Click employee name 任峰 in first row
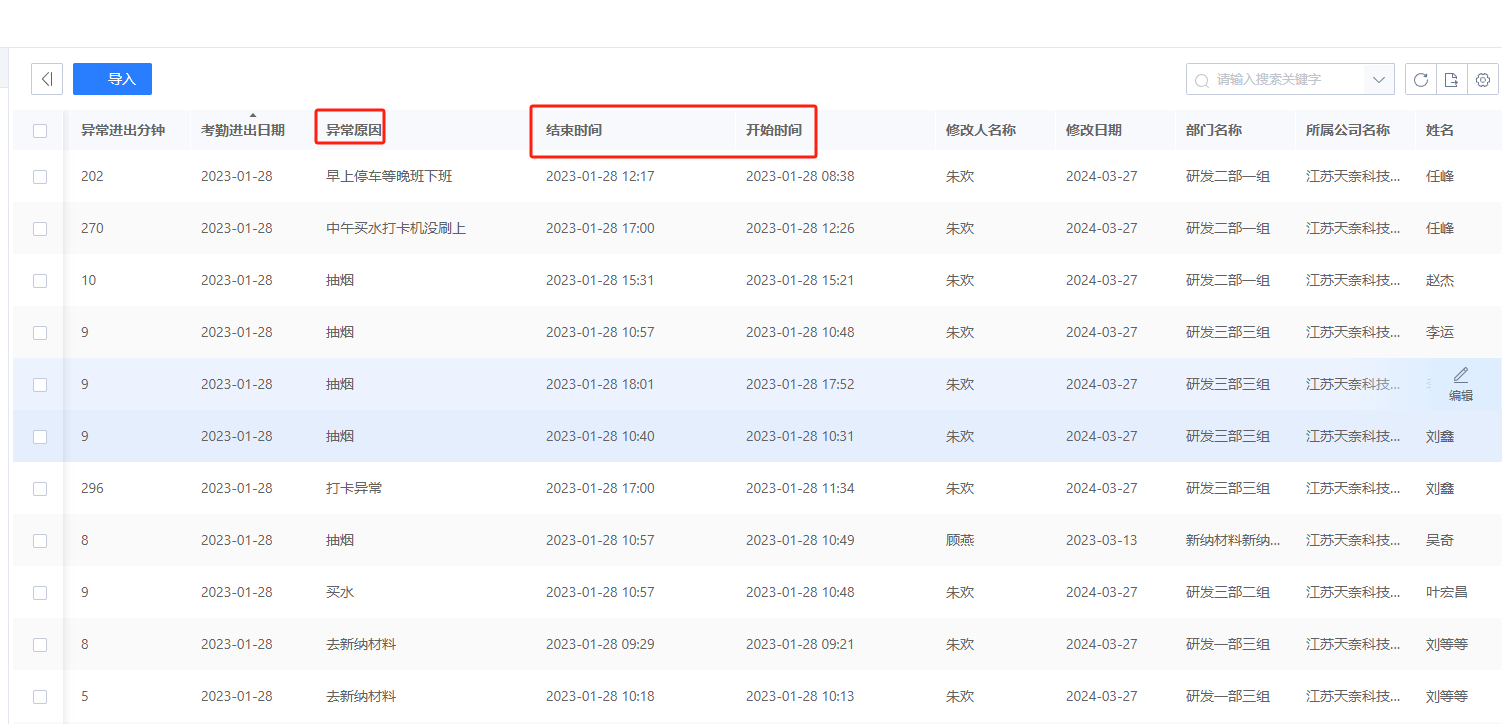The width and height of the screenshot is (1502, 724). coord(1439,176)
